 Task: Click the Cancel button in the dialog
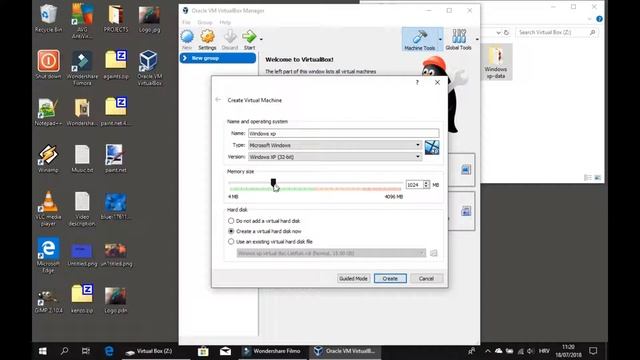[426, 278]
